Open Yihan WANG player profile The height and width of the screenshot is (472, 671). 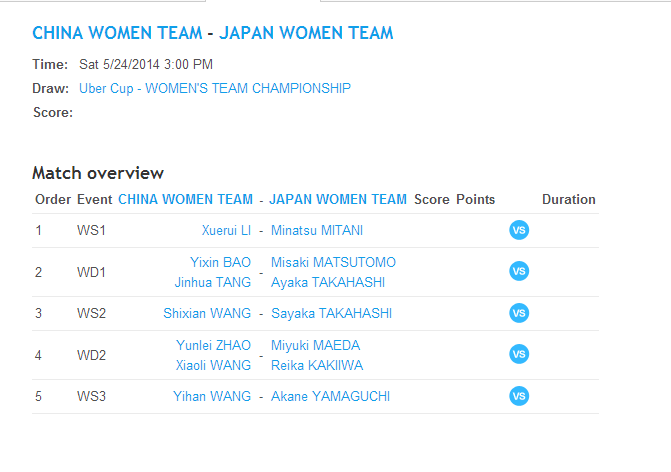point(212,396)
